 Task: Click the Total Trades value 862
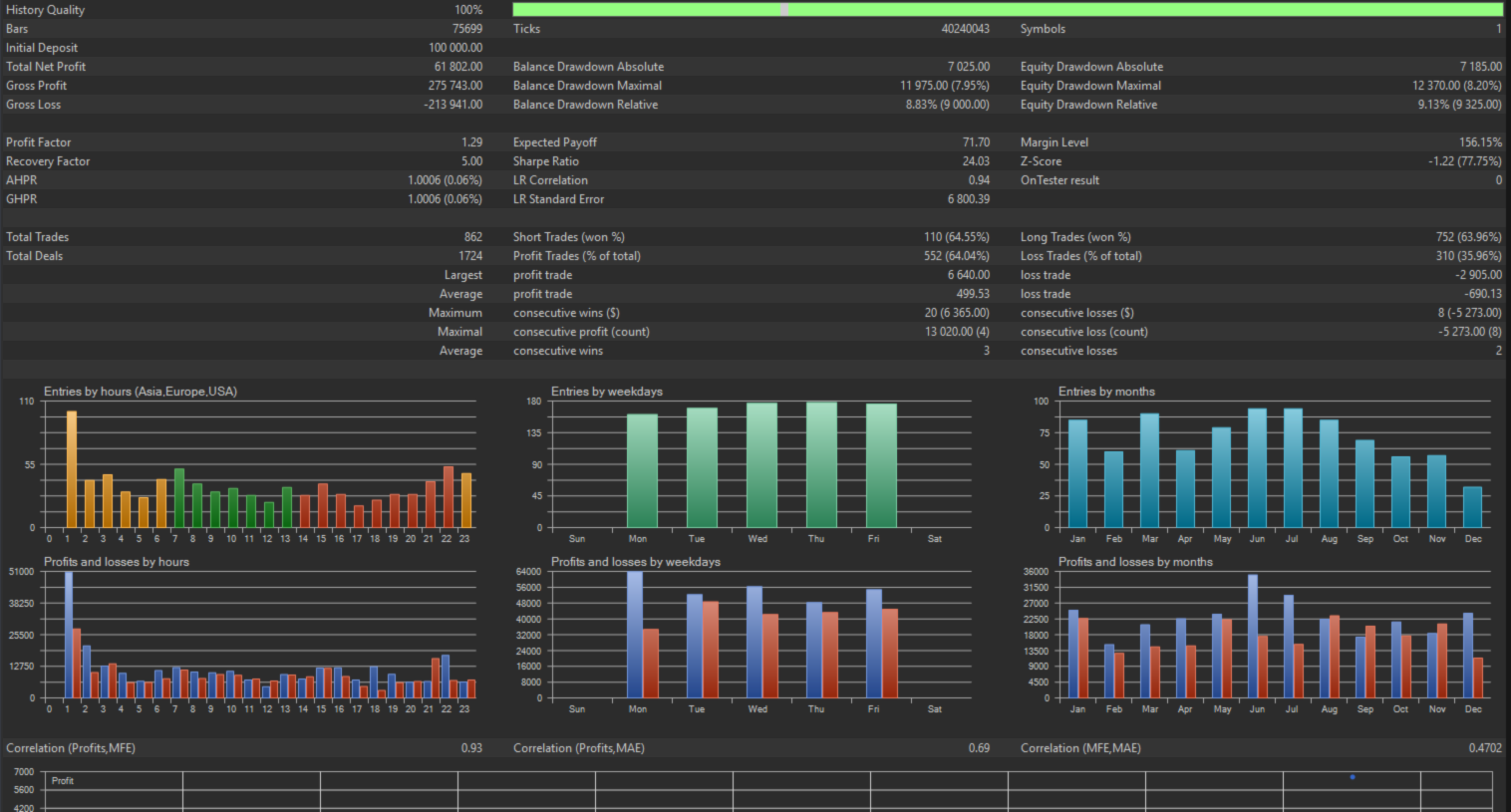[x=473, y=237]
